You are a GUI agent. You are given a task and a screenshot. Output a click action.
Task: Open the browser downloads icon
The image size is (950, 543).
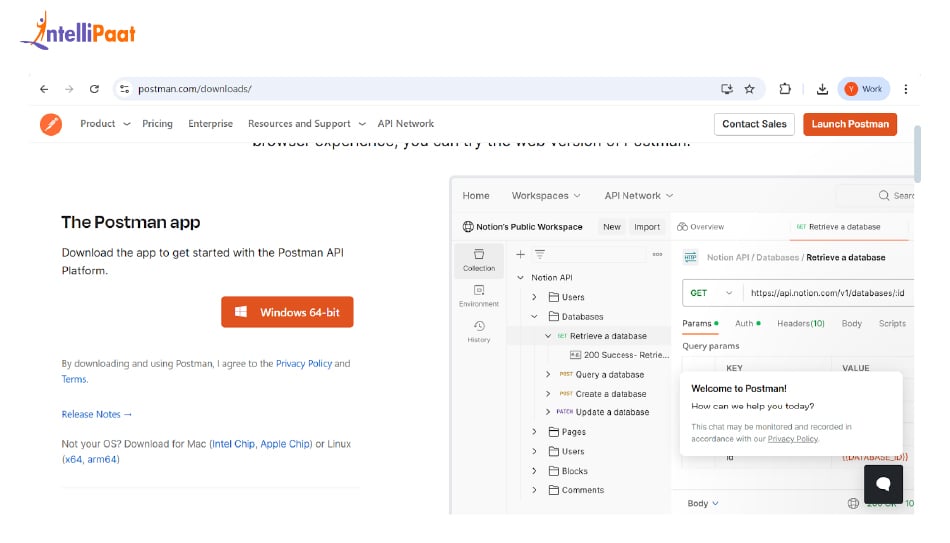[822, 89]
